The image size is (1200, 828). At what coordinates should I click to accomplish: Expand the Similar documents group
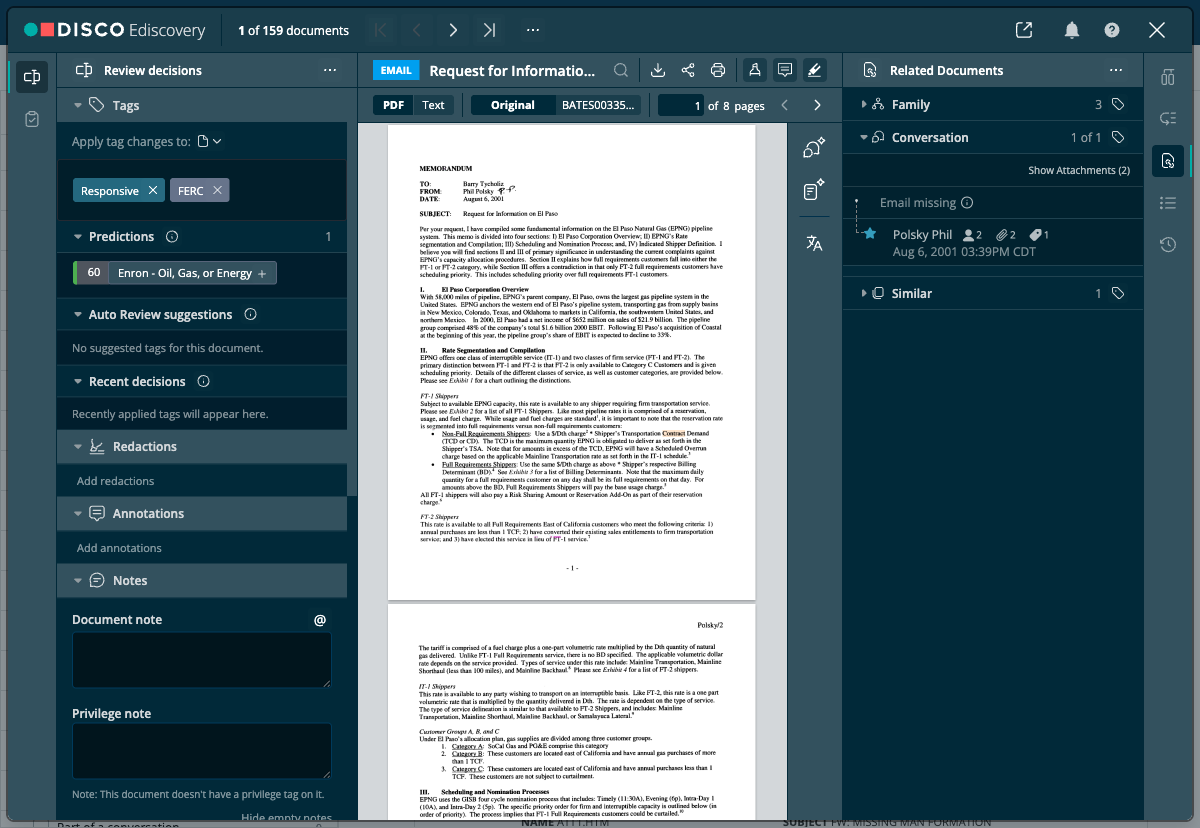(864, 293)
